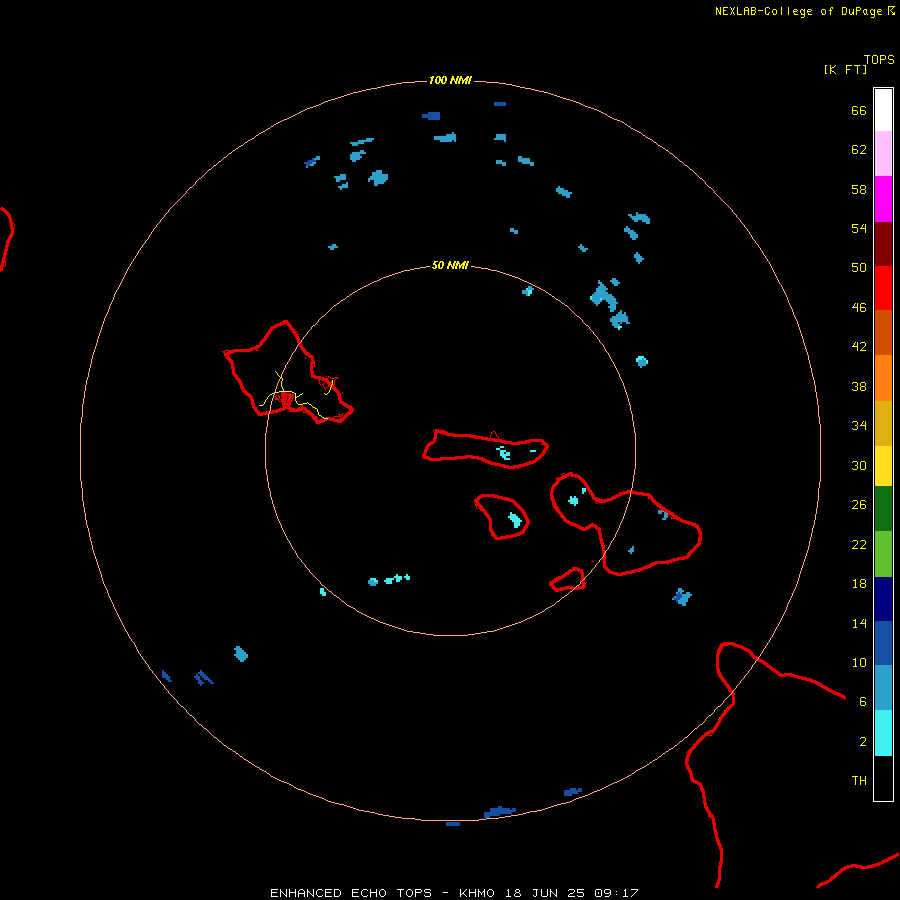Click the "50 NMI" range ring label
The image size is (900, 900).
(450, 265)
